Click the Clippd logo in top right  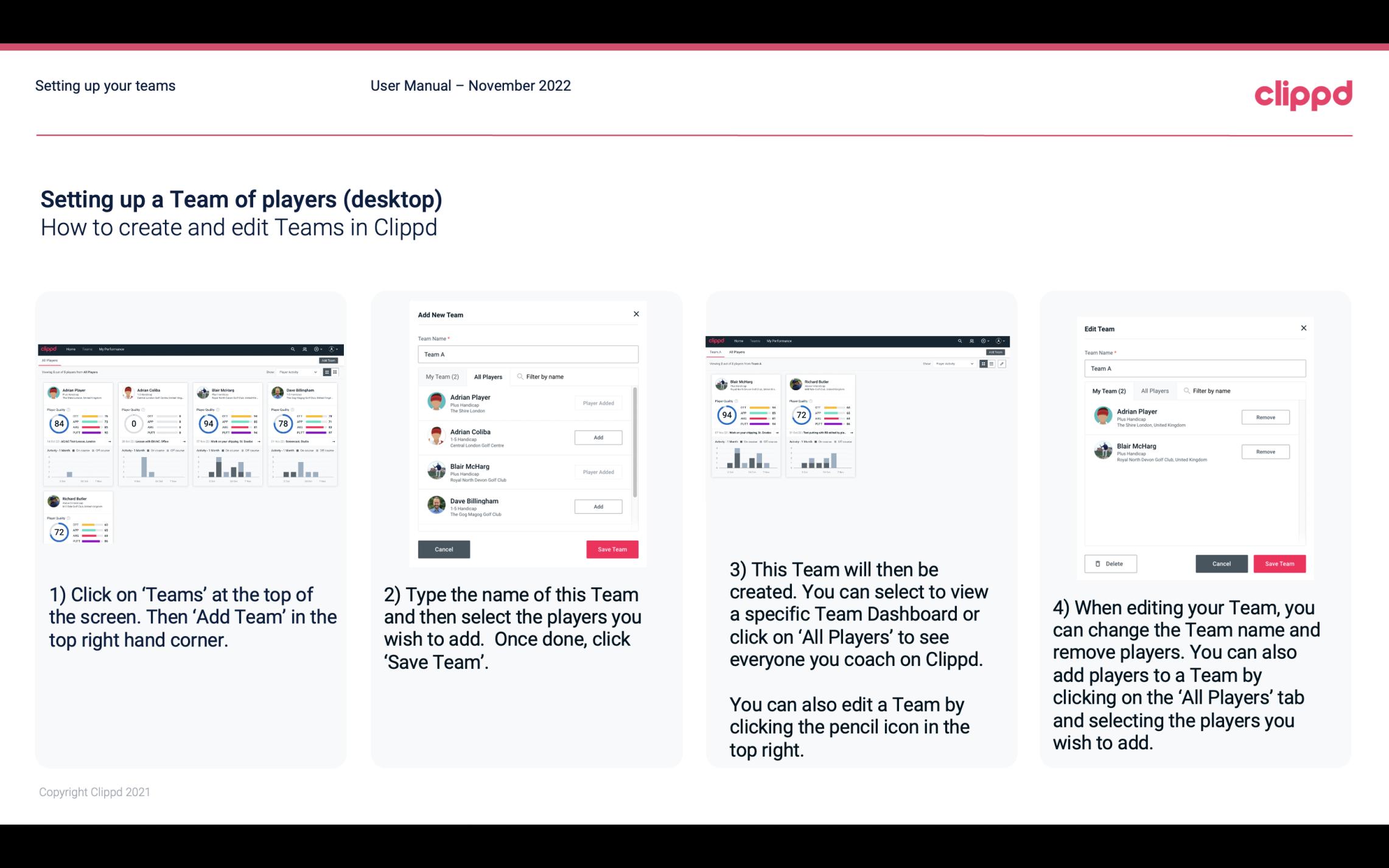tap(1303, 93)
